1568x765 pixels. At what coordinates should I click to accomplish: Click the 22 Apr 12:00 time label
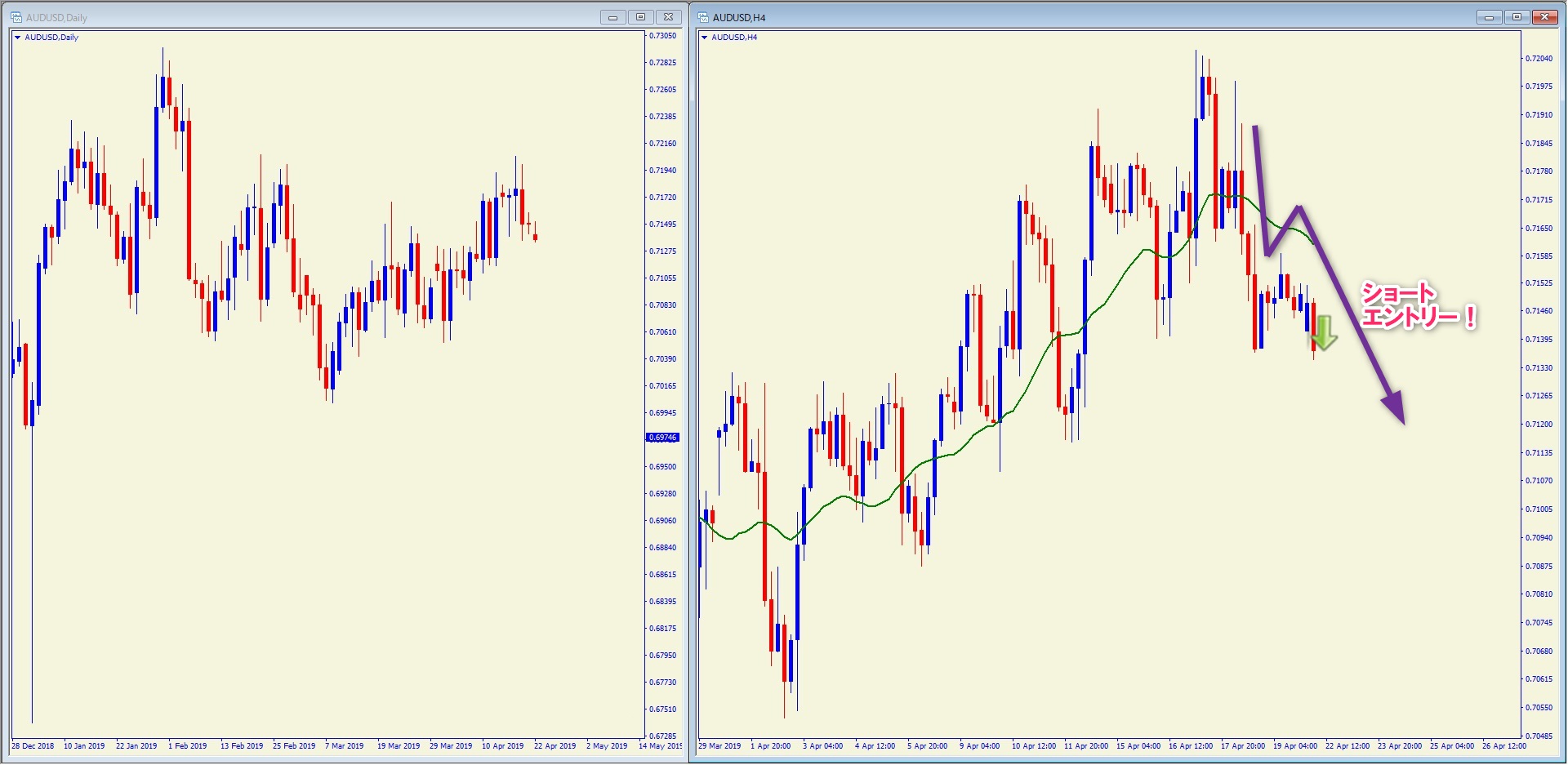(x=1347, y=746)
